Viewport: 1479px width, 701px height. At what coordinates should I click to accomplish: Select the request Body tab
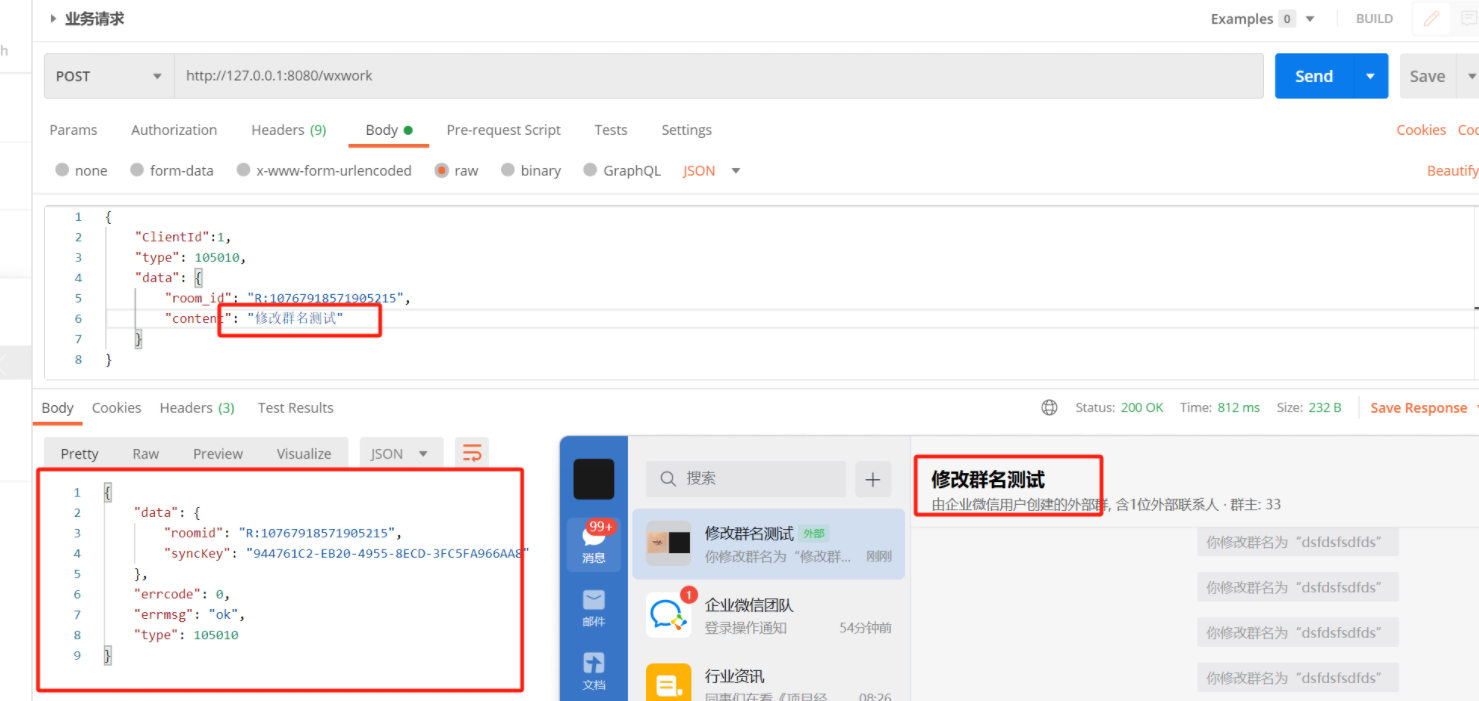click(389, 130)
